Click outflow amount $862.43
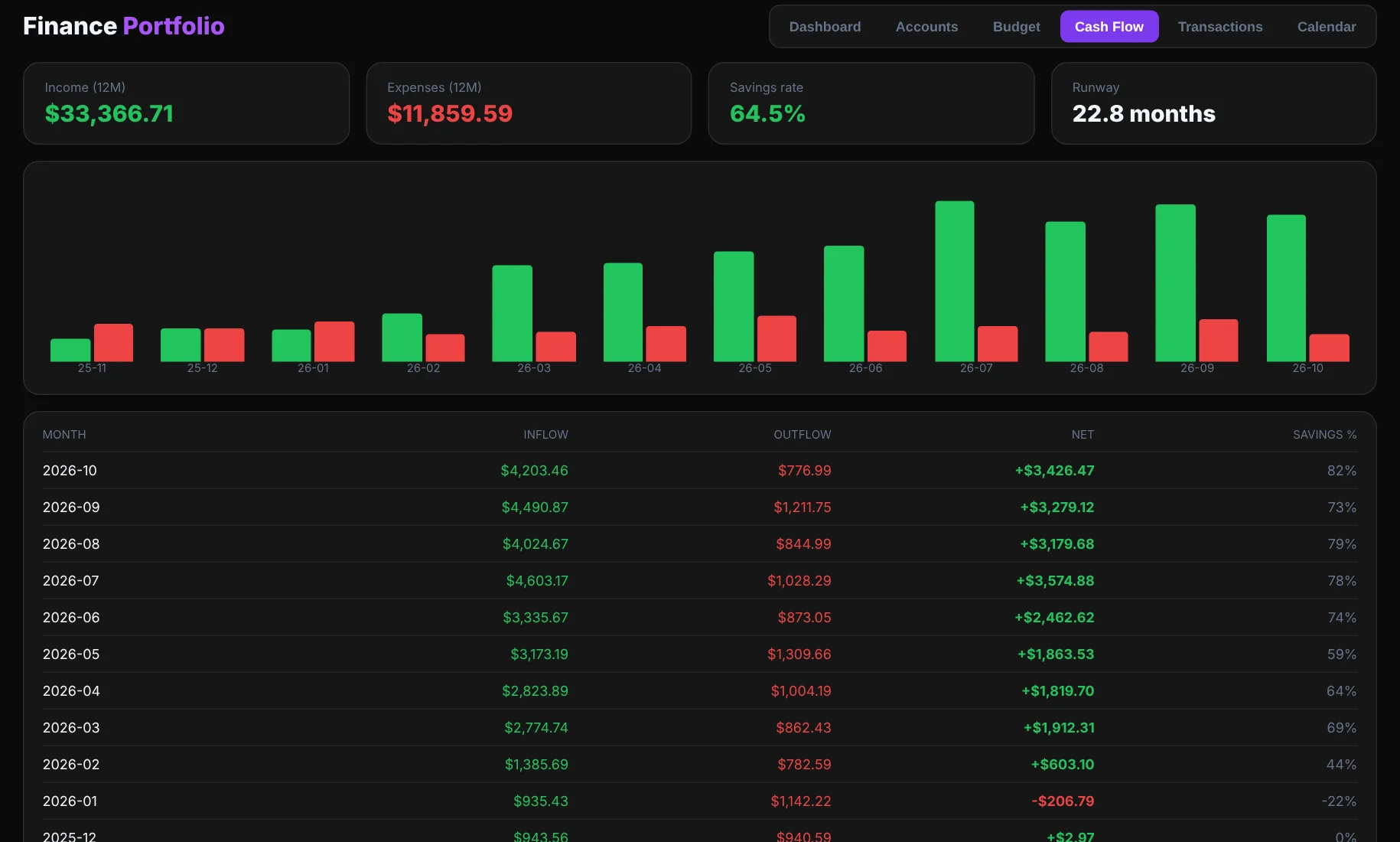Image resolution: width=1400 pixels, height=842 pixels. click(803, 727)
